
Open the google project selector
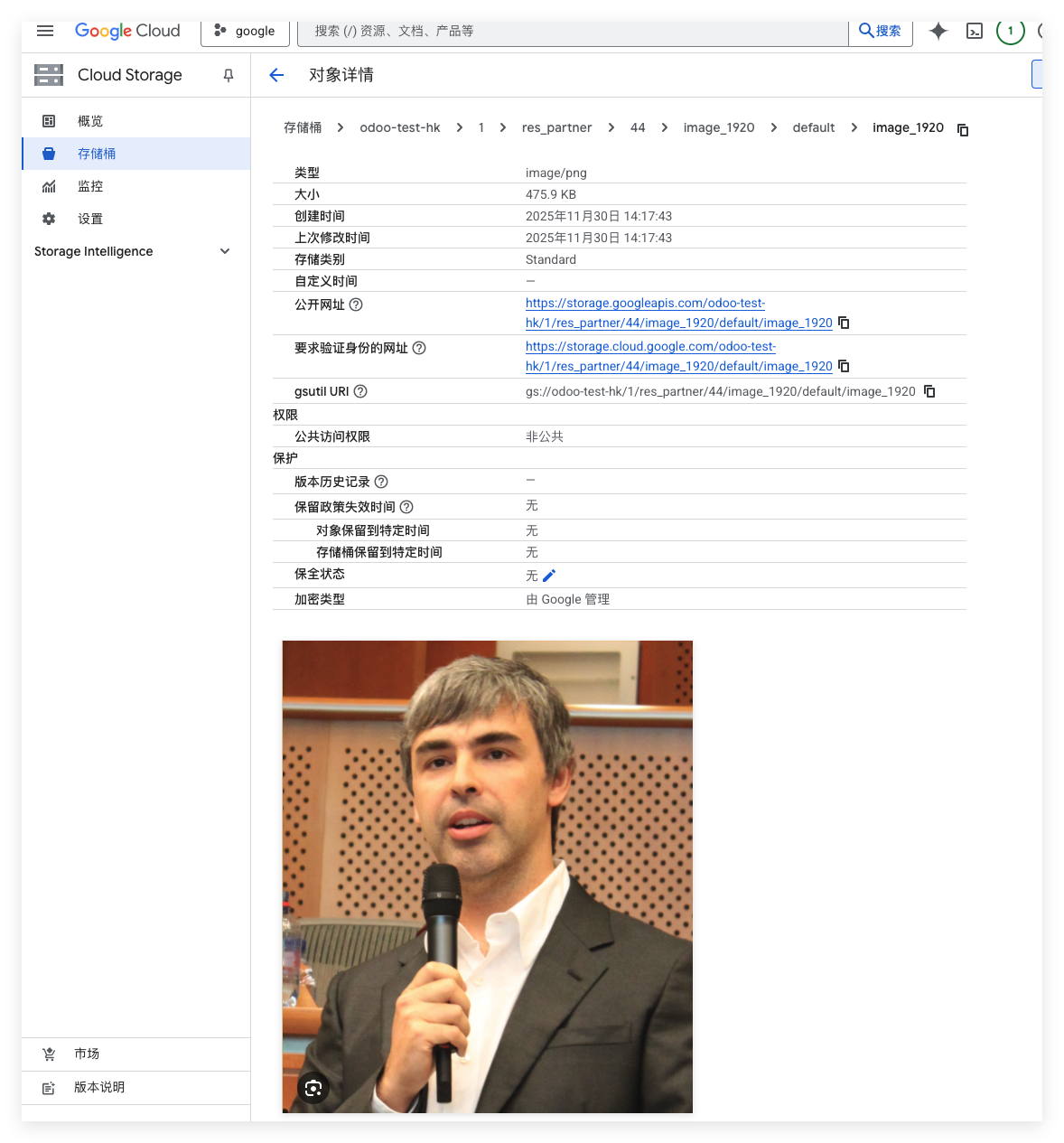[245, 31]
